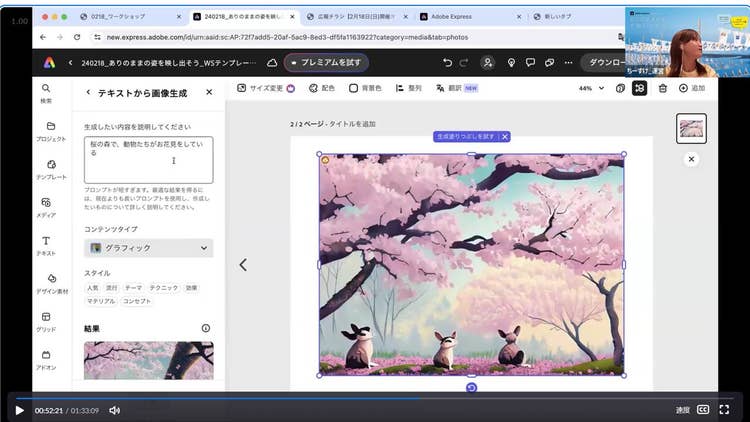750x422 pixels.
Task: Open the 背景色 background color tool
Action: [365, 88]
